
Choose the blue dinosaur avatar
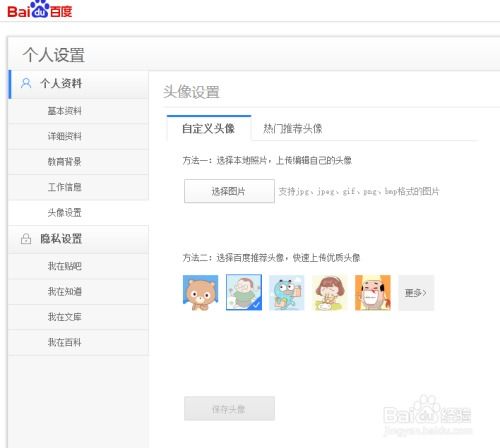point(287,293)
